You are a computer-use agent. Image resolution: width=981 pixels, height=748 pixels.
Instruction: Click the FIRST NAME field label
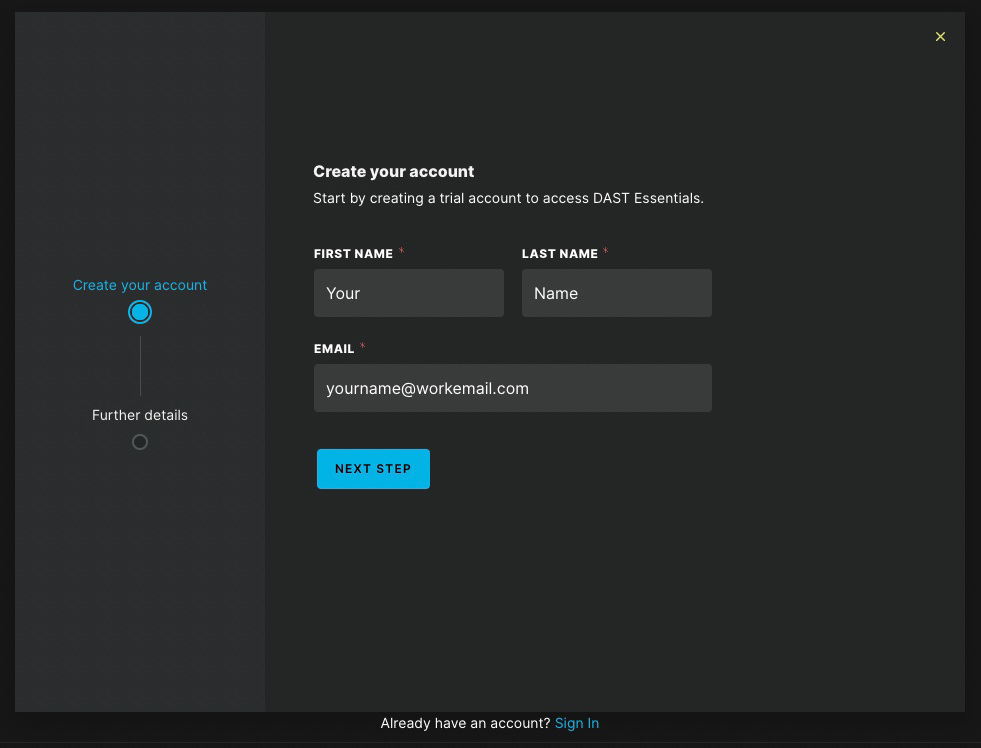[x=353, y=253]
